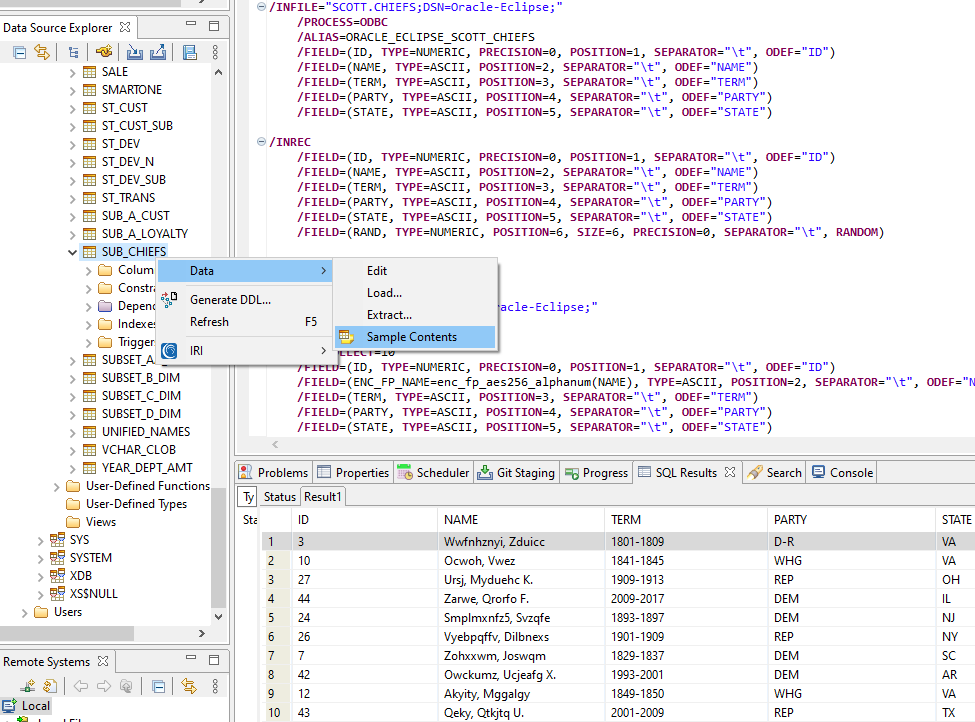Click the Export profiles icon
Viewport: 975px width, 722px height.
[x=158, y=53]
